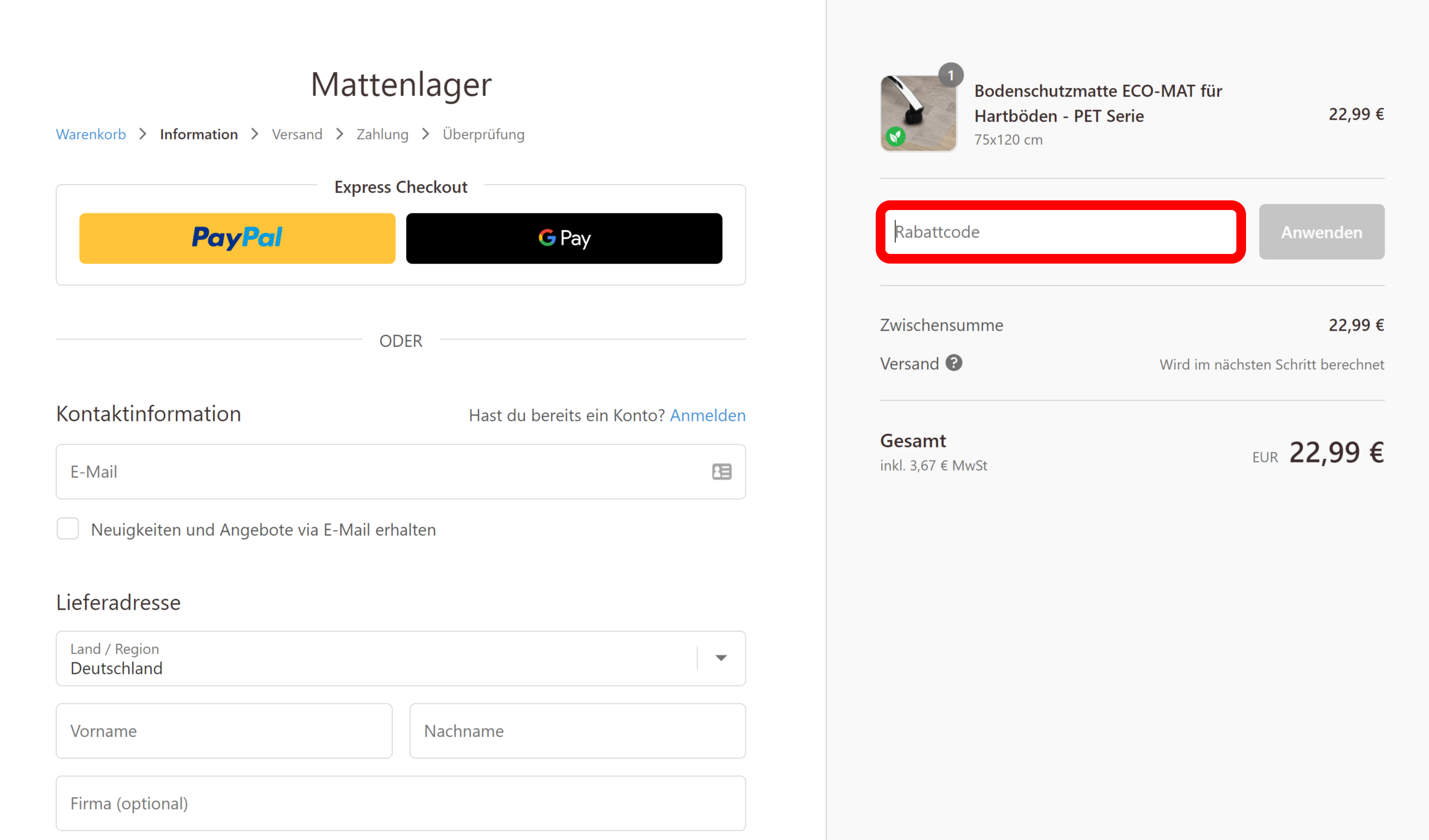1429x840 pixels.
Task: Open the Warenkorb breadcrumb link
Action: pyautogui.click(x=91, y=134)
